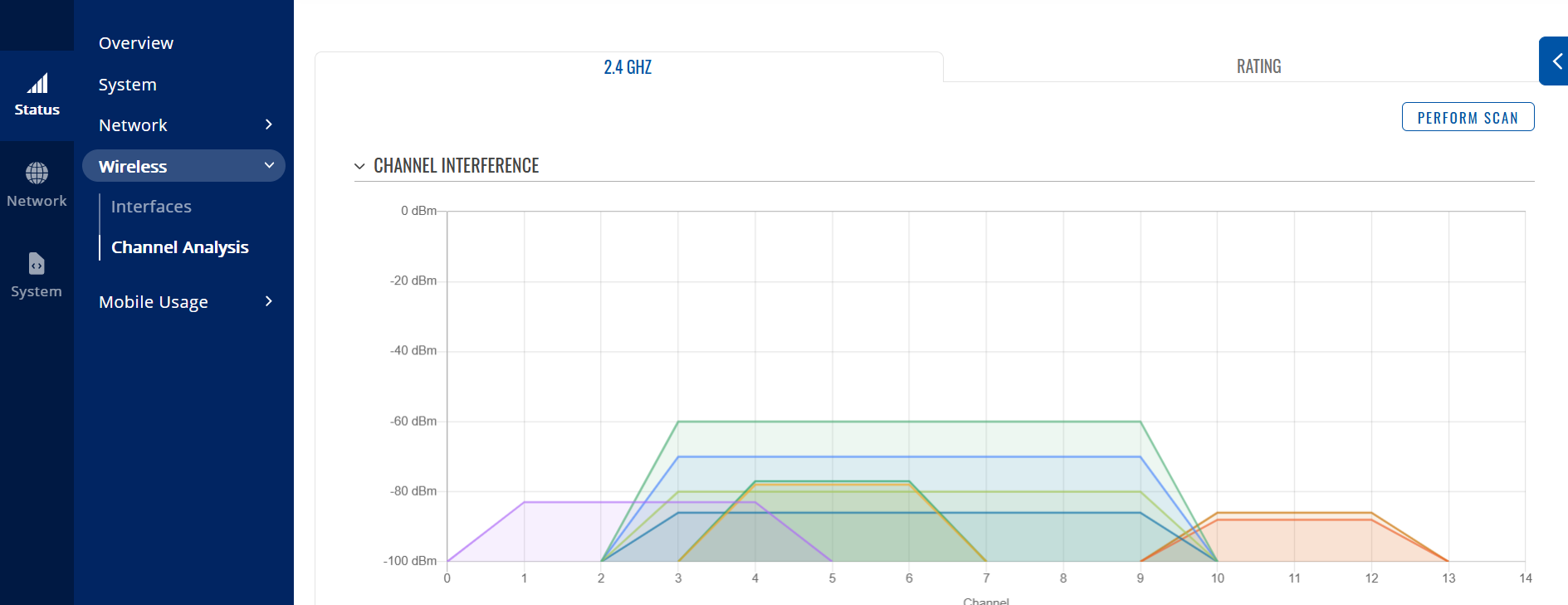Open System entry under Status menu
The image size is (1568, 605).
point(127,85)
